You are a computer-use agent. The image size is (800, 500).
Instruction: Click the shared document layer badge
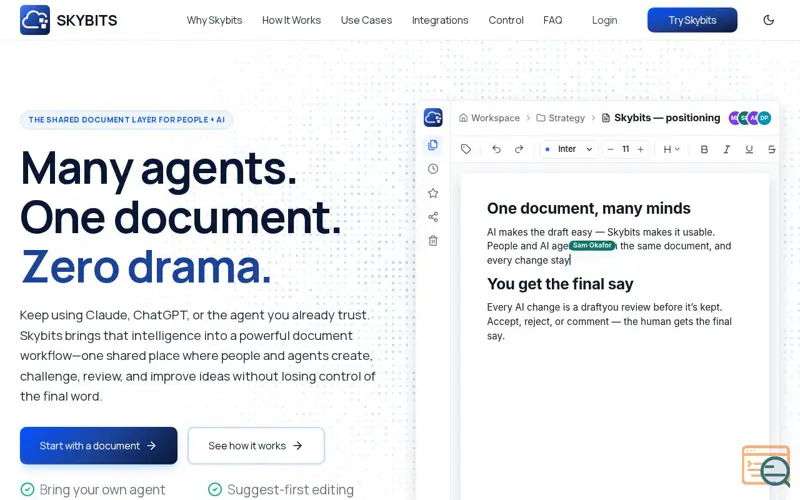point(127,120)
